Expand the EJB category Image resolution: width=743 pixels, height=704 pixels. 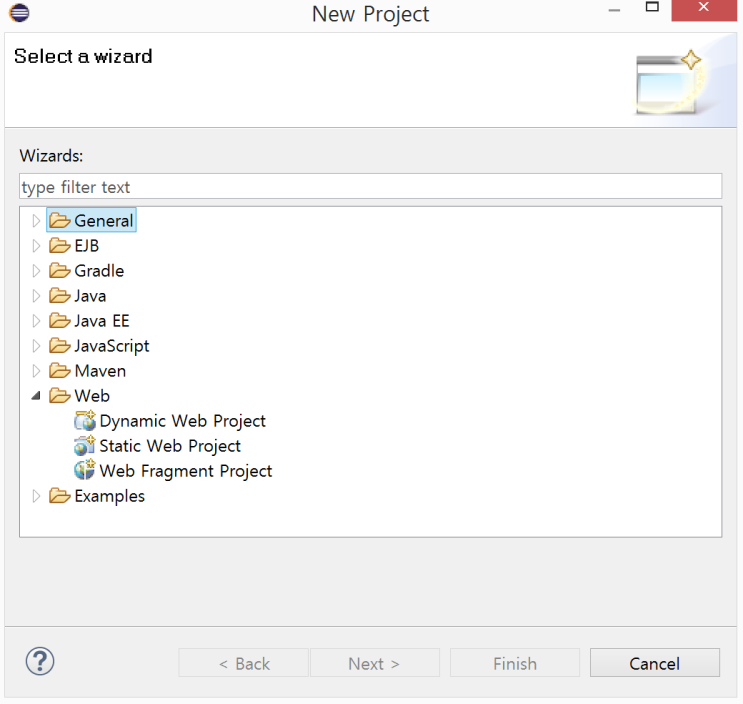36,246
